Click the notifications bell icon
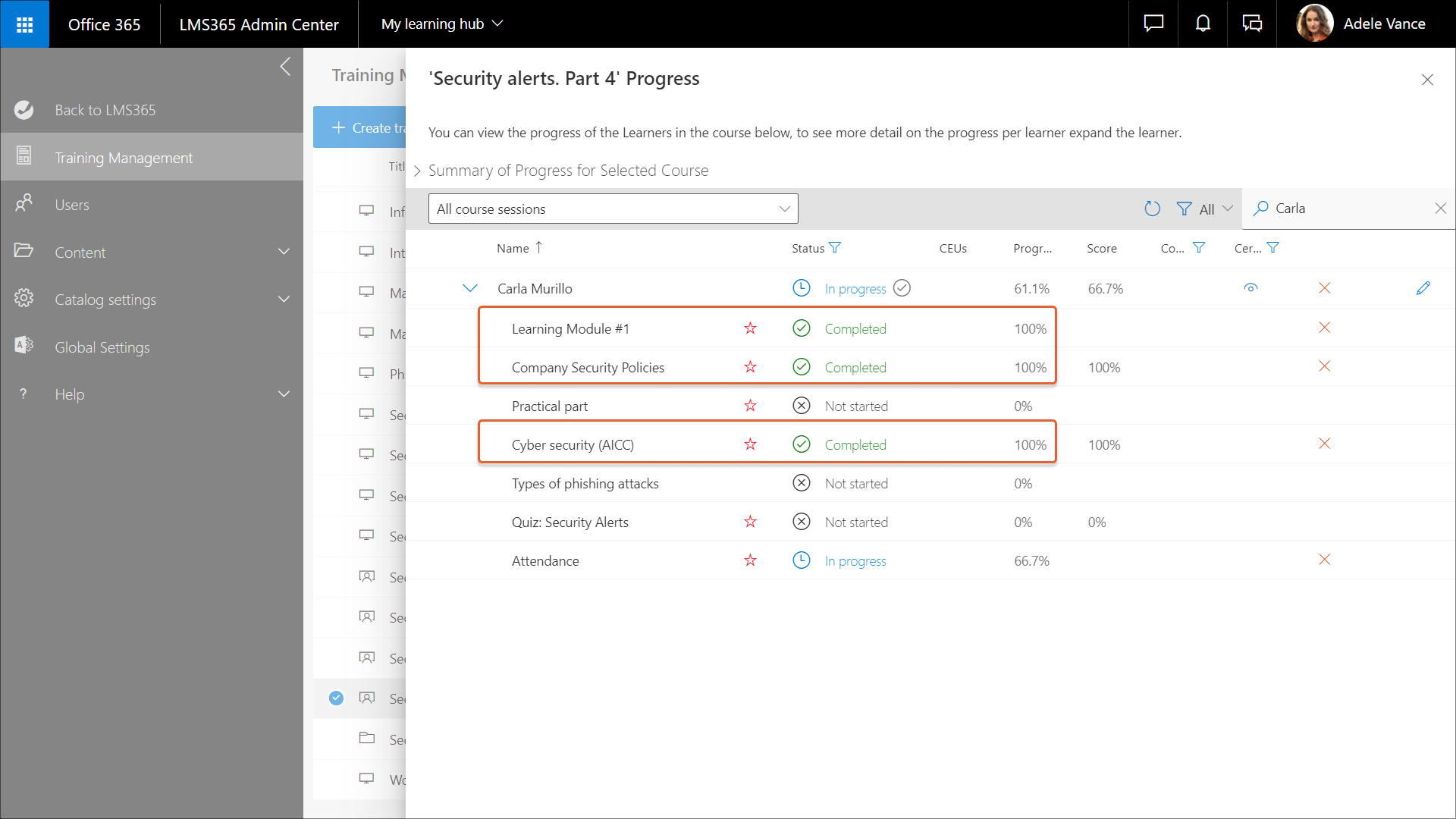 pyautogui.click(x=1203, y=24)
